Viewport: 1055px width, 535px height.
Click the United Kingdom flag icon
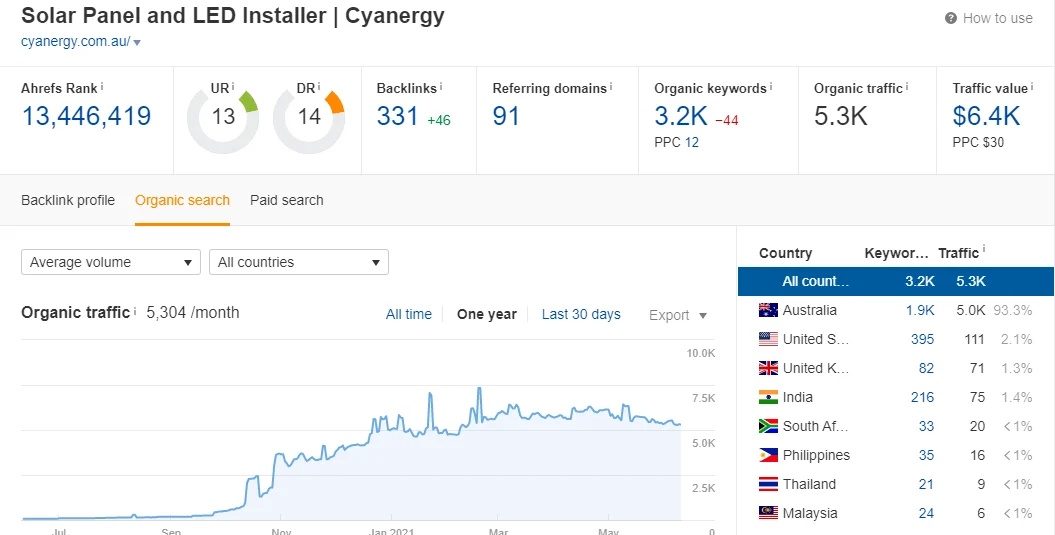point(768,368)
